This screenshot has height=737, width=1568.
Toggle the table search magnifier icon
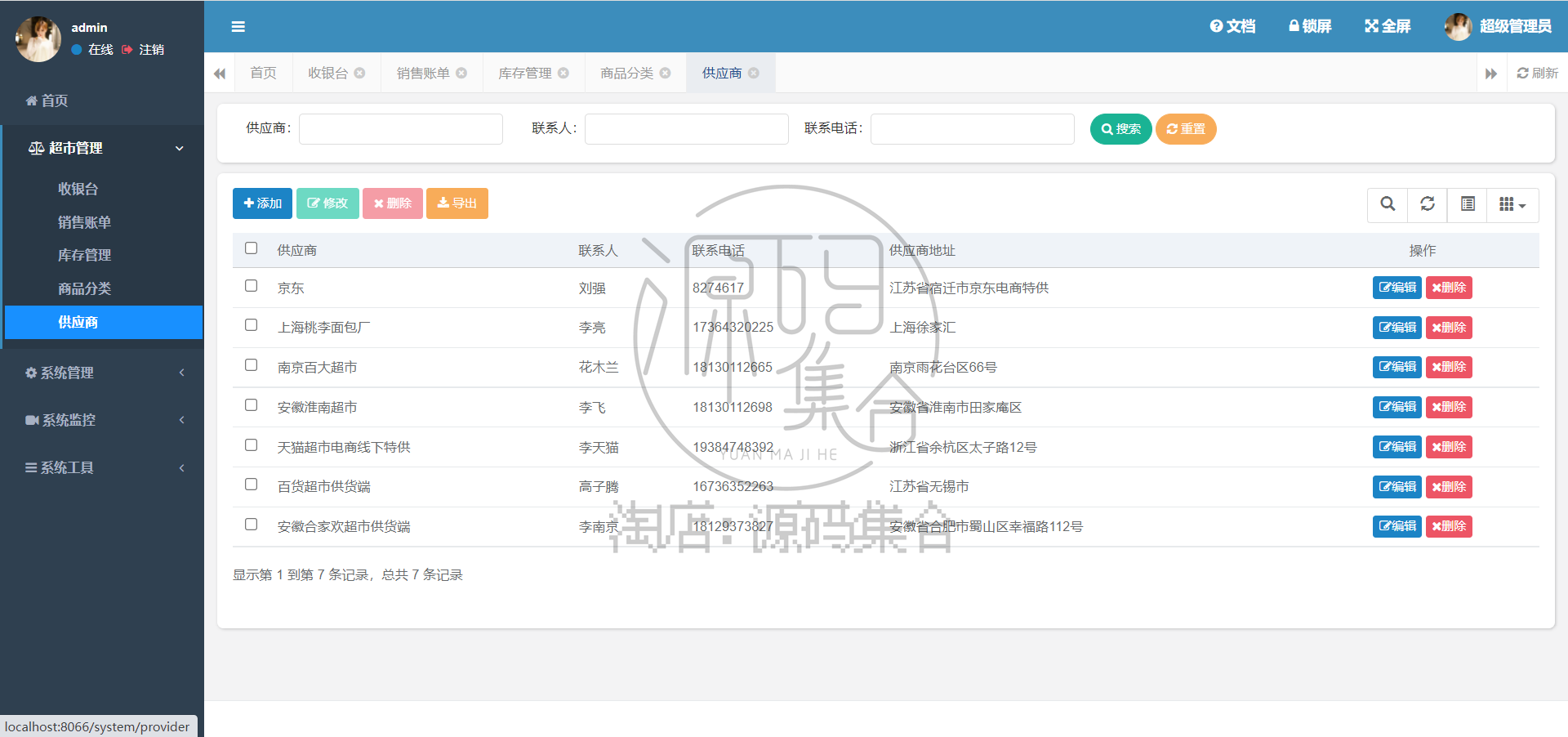click(1388, 204)
